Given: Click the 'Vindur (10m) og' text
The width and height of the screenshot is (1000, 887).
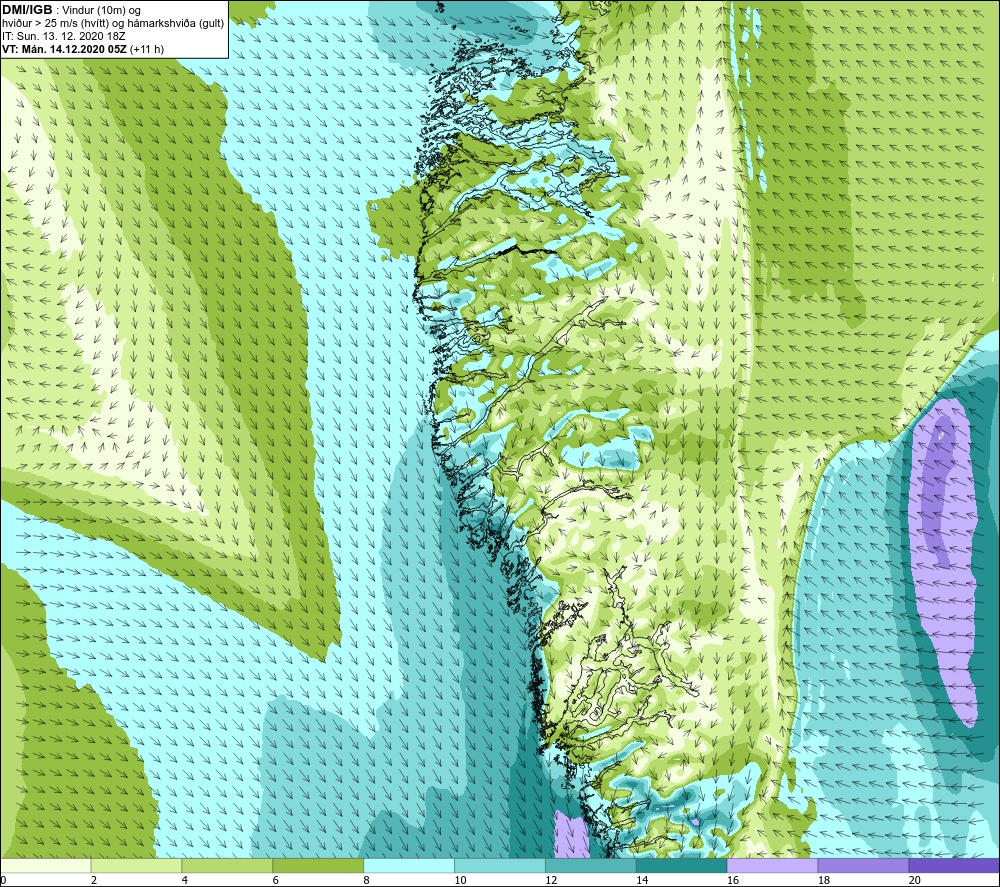Looking at the screenshot, I should pyautogui.click(x=101, y=10).
